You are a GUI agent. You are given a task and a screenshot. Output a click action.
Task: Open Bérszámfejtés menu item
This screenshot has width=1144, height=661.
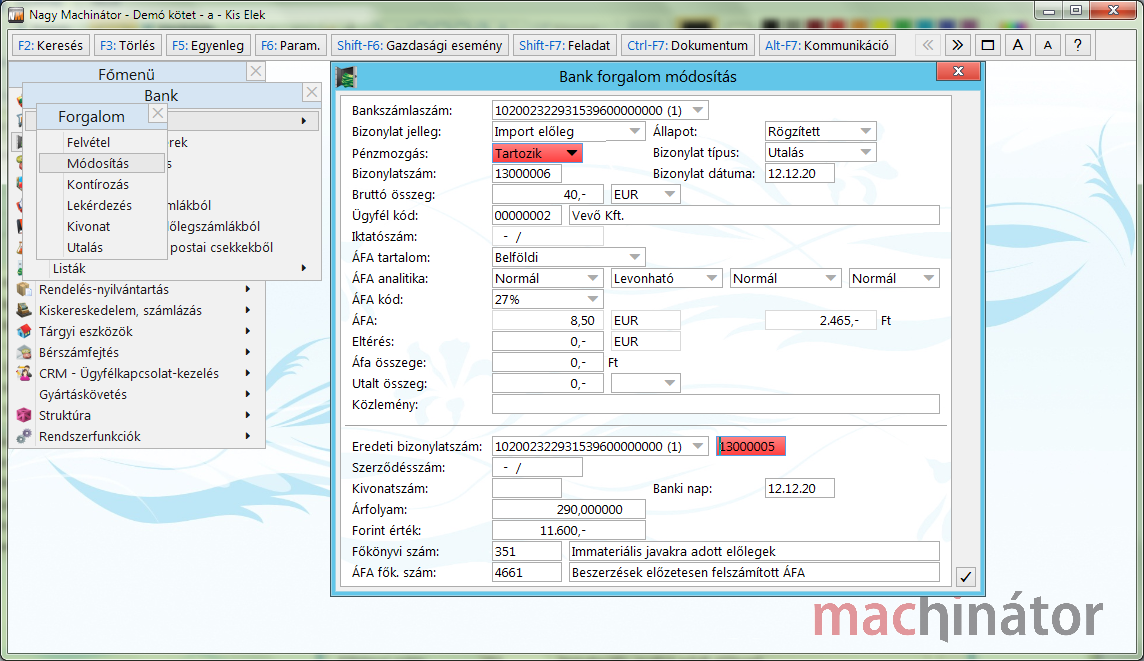coord(136,353)
